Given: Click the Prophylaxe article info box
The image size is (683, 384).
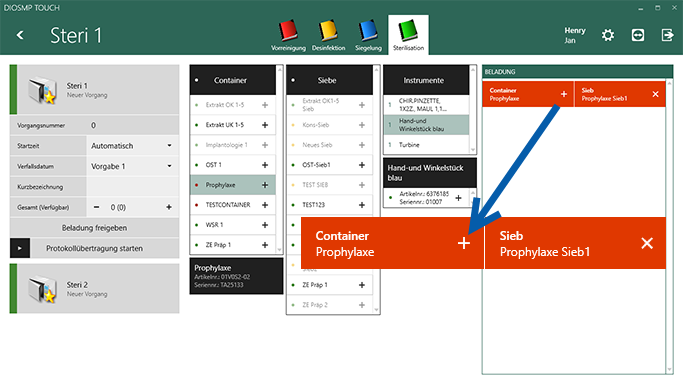Looking at the screenshot, I should point(237,276).
